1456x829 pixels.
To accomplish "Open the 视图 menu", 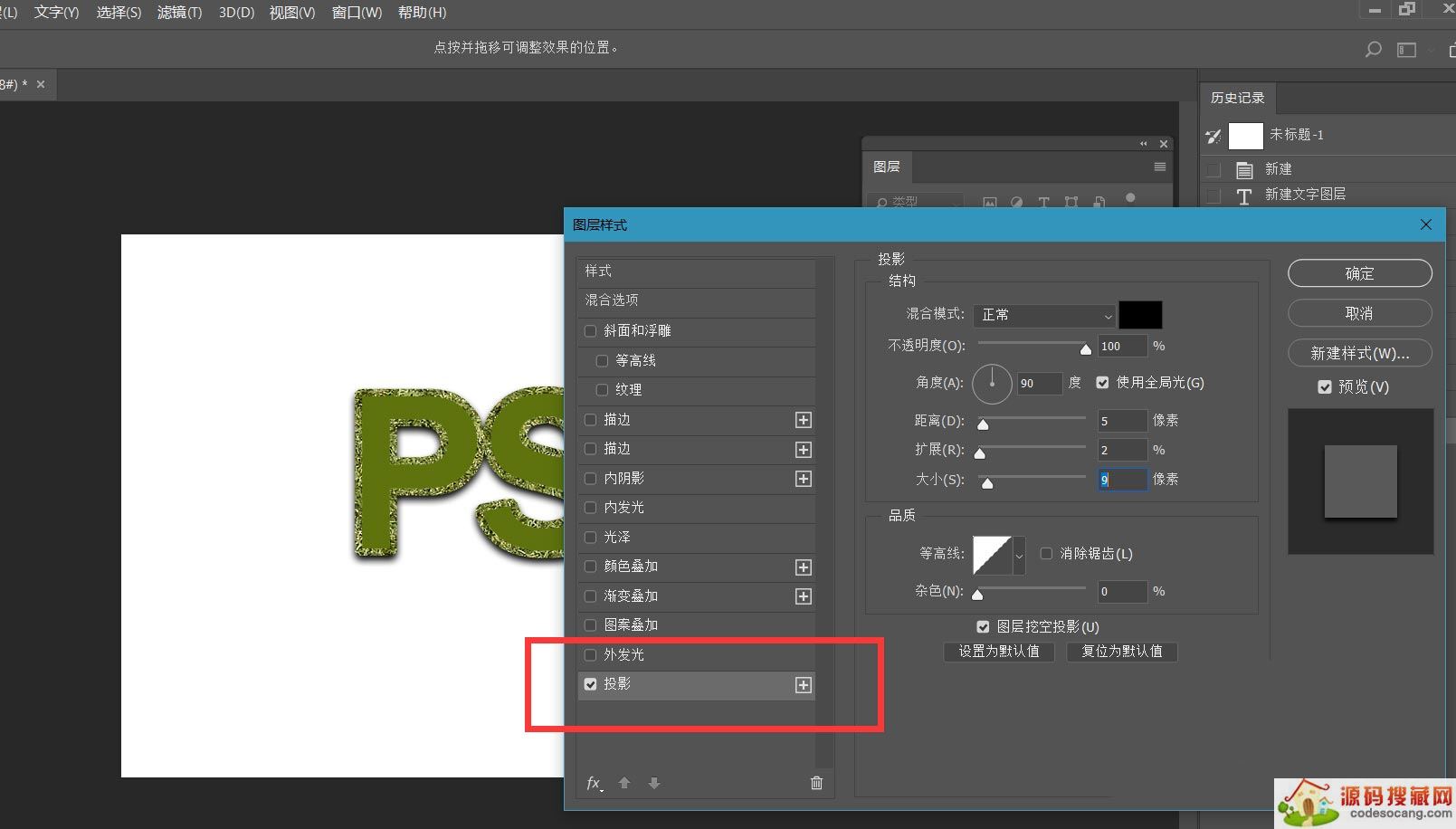I will (x=292, y=13).
